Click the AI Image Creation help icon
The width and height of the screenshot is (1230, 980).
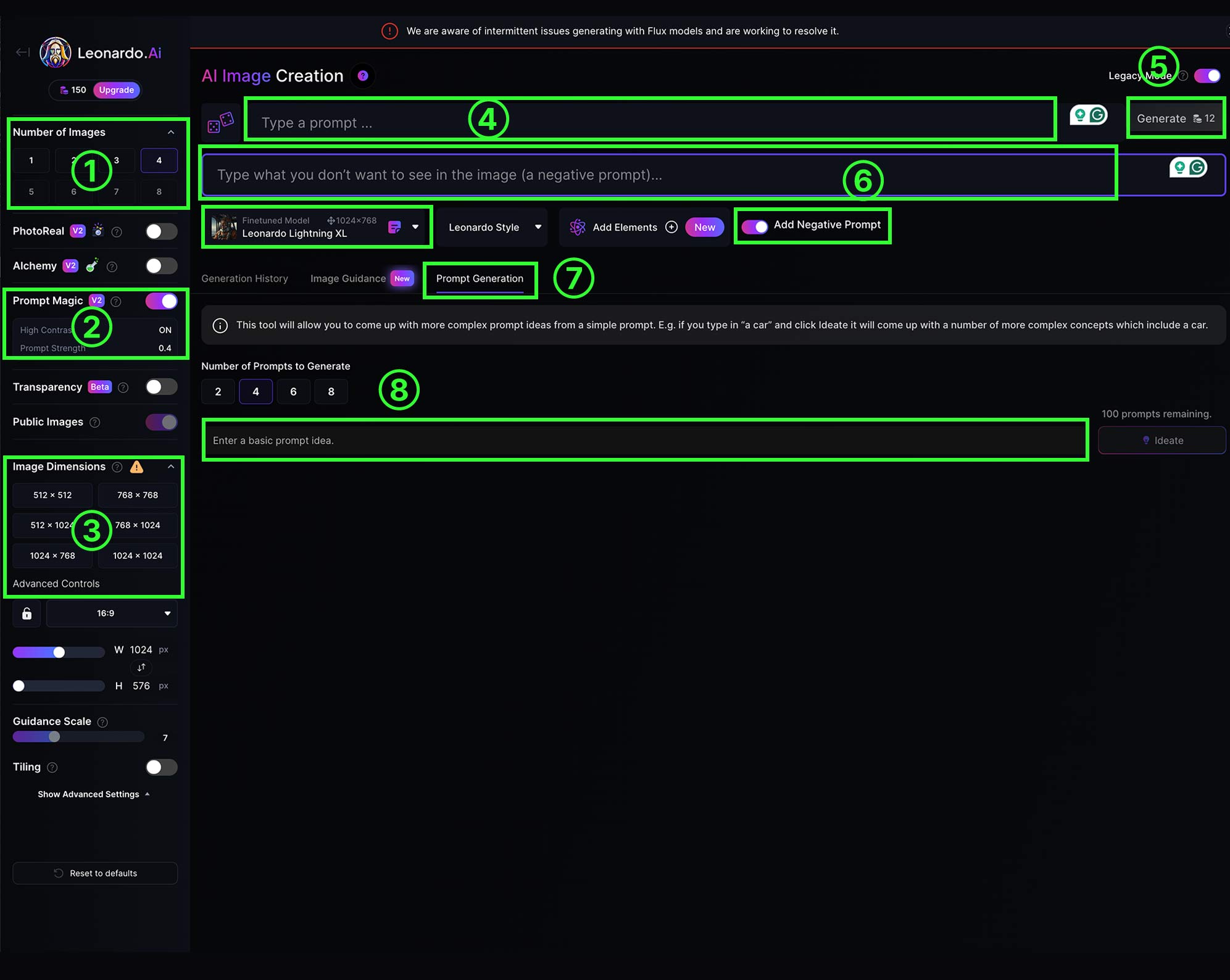pyautogui.click(x=363, y=75)
